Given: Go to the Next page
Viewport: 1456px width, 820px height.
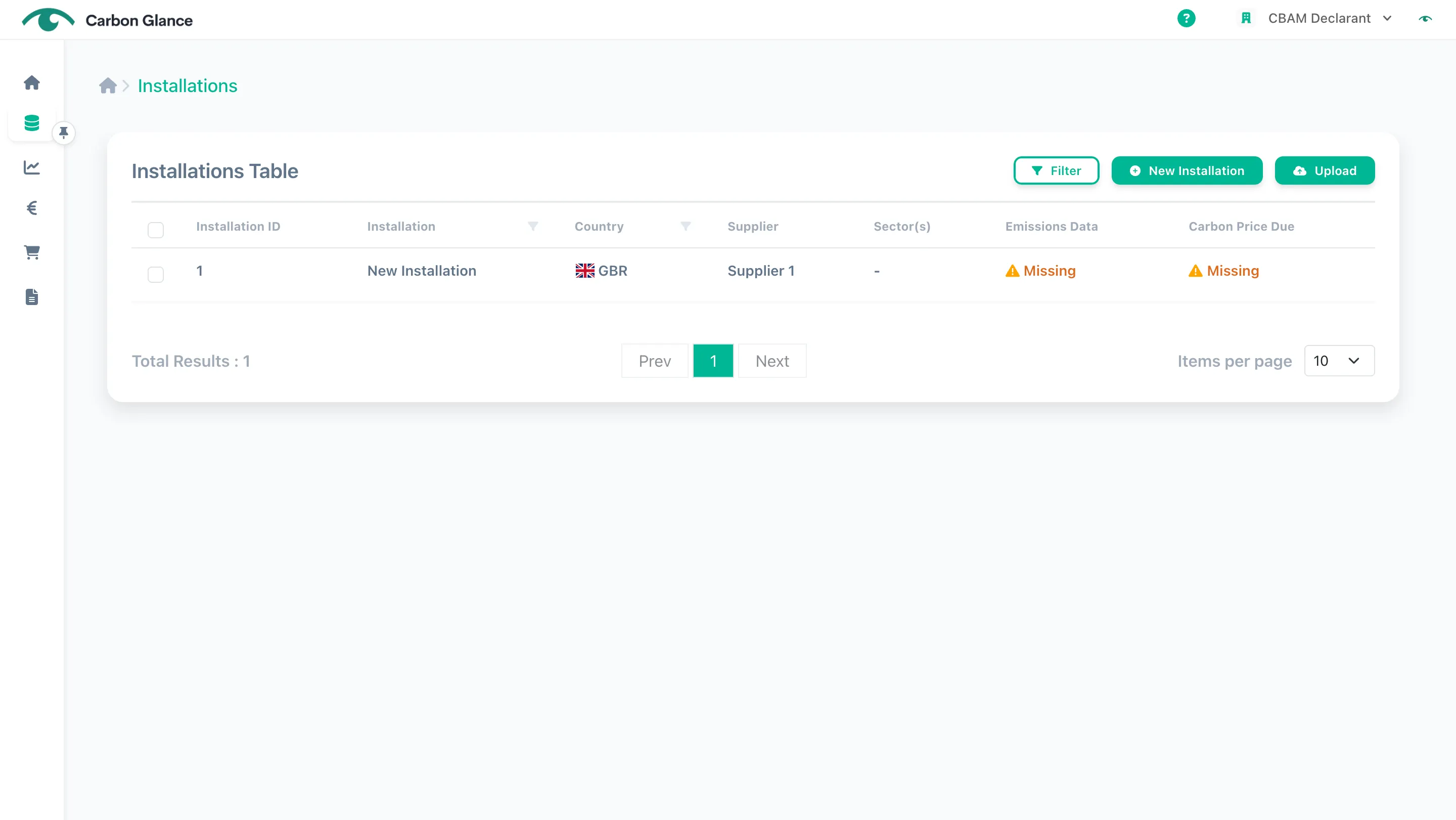Looking at the screenshot, I should [772, 361].
